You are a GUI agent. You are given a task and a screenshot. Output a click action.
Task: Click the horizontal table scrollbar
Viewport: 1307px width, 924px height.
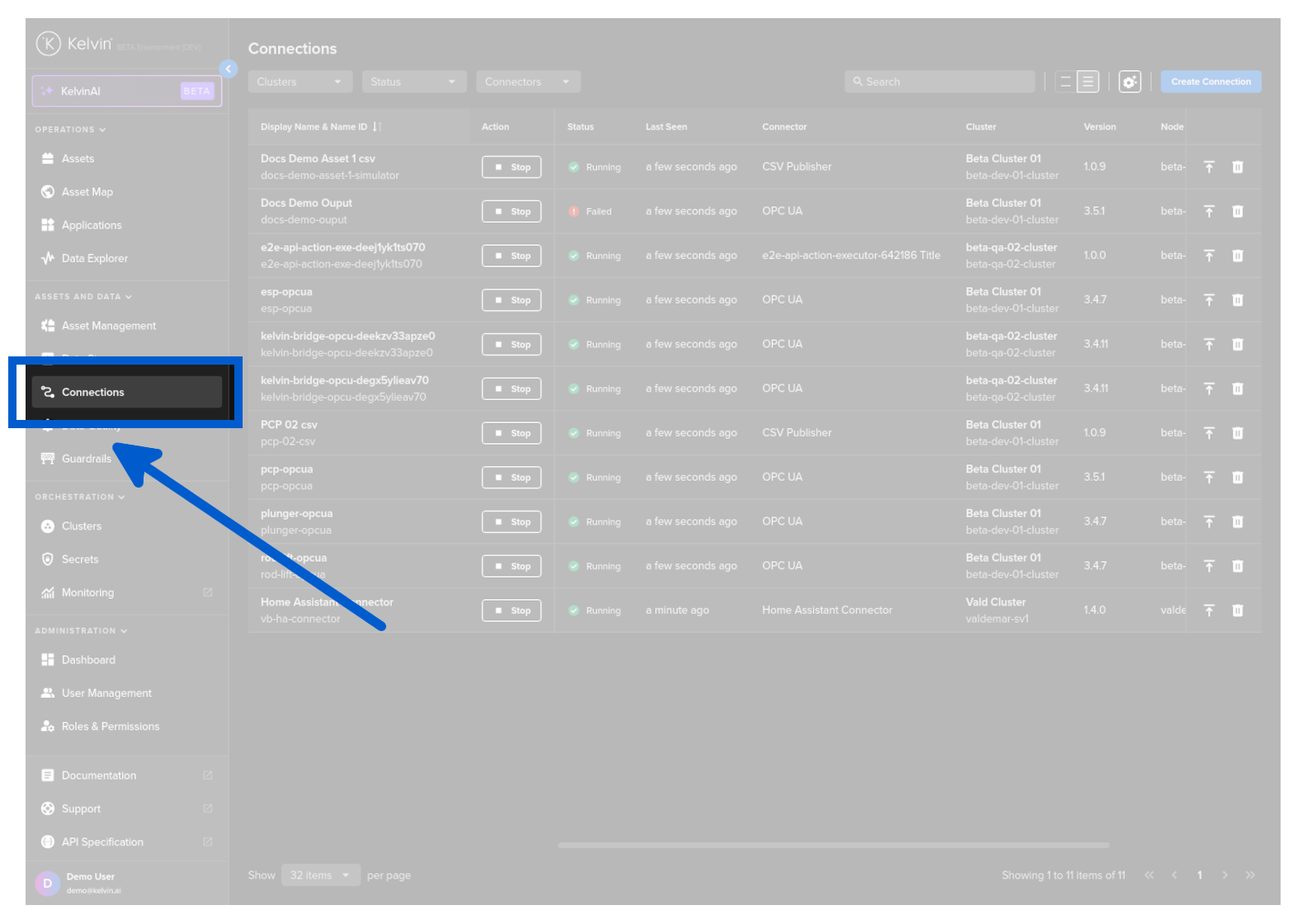(833, 845)
